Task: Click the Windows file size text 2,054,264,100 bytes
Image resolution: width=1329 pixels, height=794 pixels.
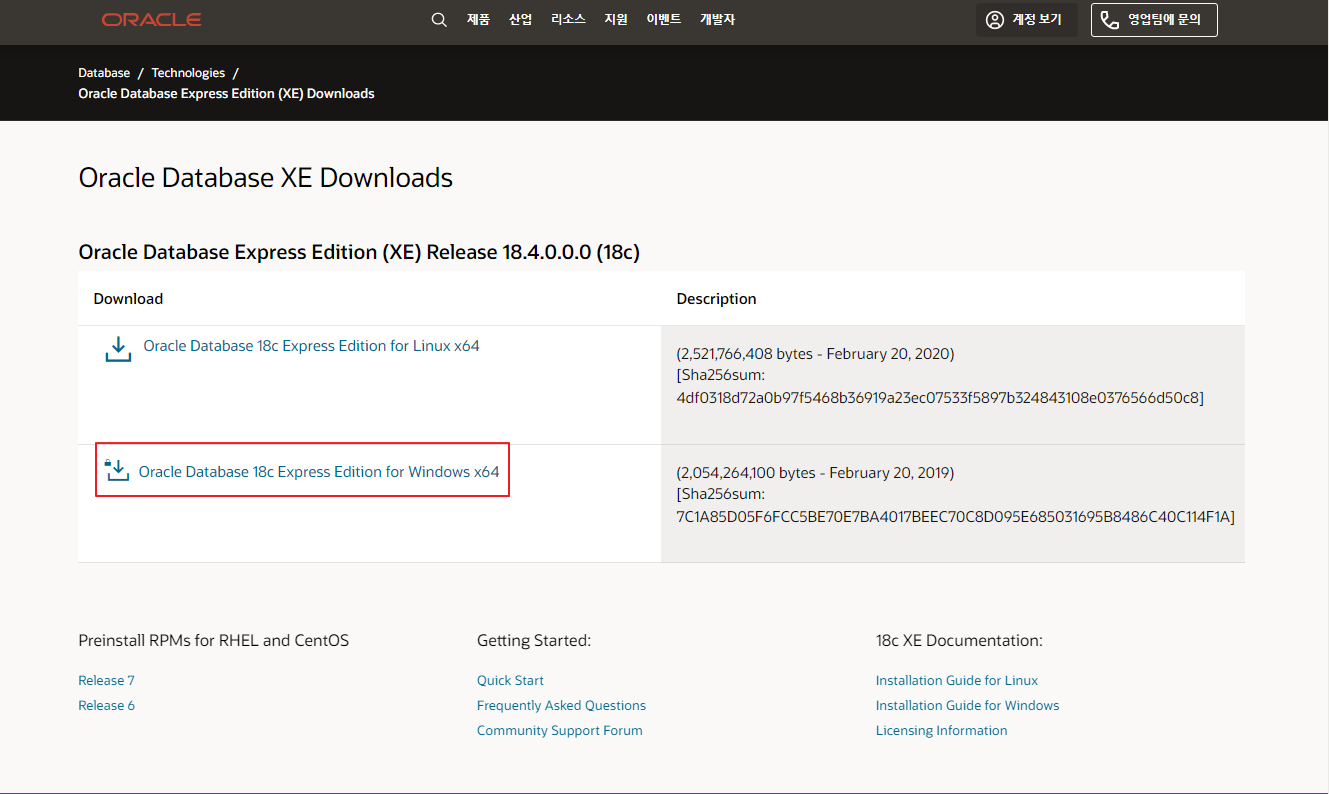Action: pos(748,473)
